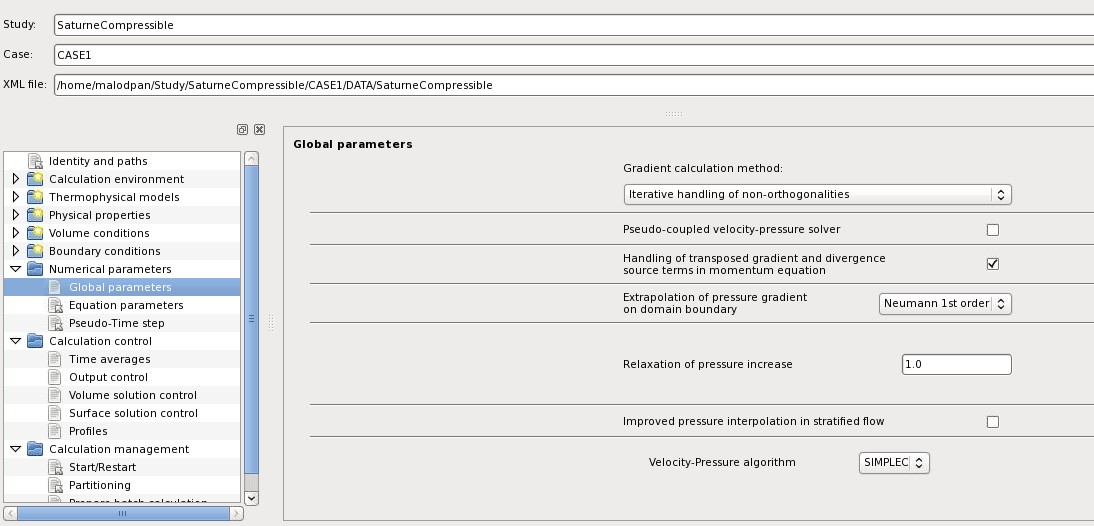Open the SIMPLEC algorithm dropdown
The image size is (1094, 526).
(894, 462)
